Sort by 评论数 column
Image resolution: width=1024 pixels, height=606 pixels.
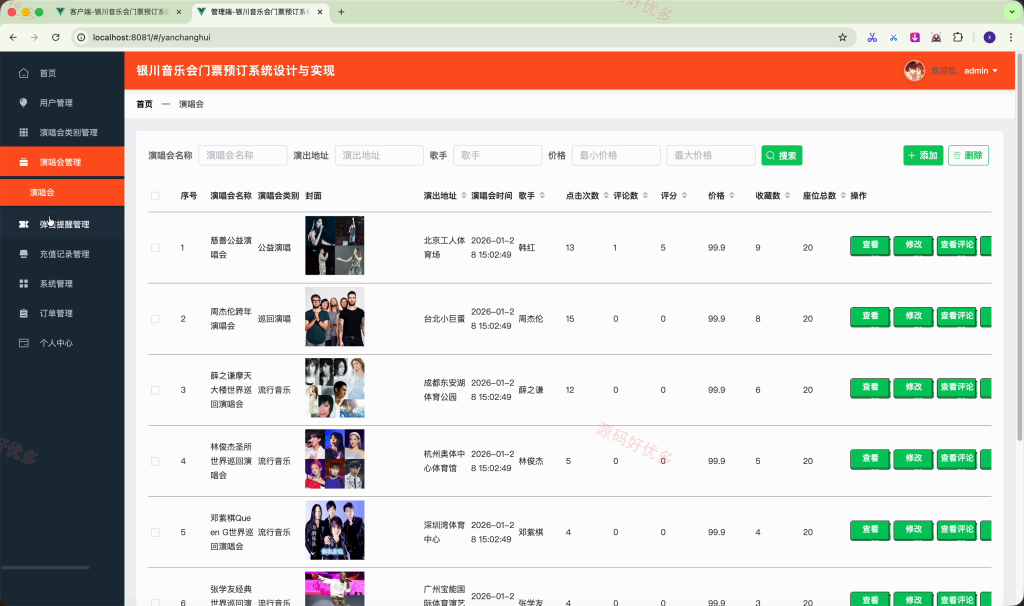pos(645,195)
